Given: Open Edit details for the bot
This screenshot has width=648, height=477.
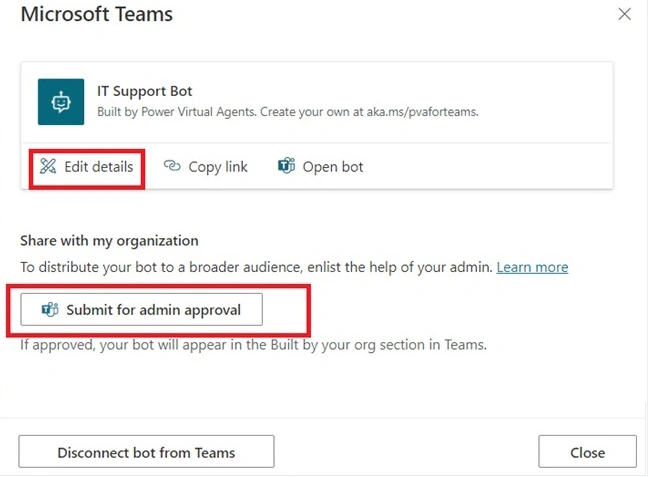Looking at the screenshot, I should click(87, 167).
